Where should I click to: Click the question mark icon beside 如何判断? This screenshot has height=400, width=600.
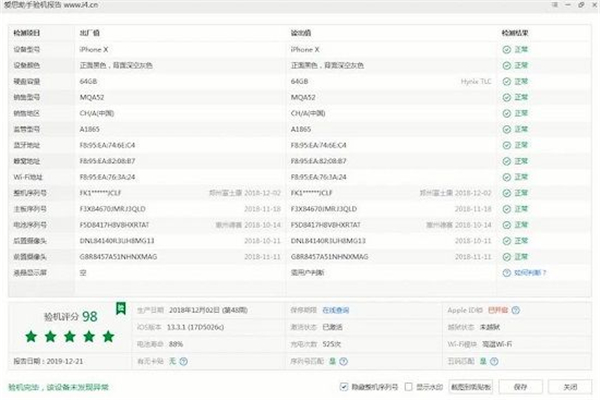click(x=505, y=273)
